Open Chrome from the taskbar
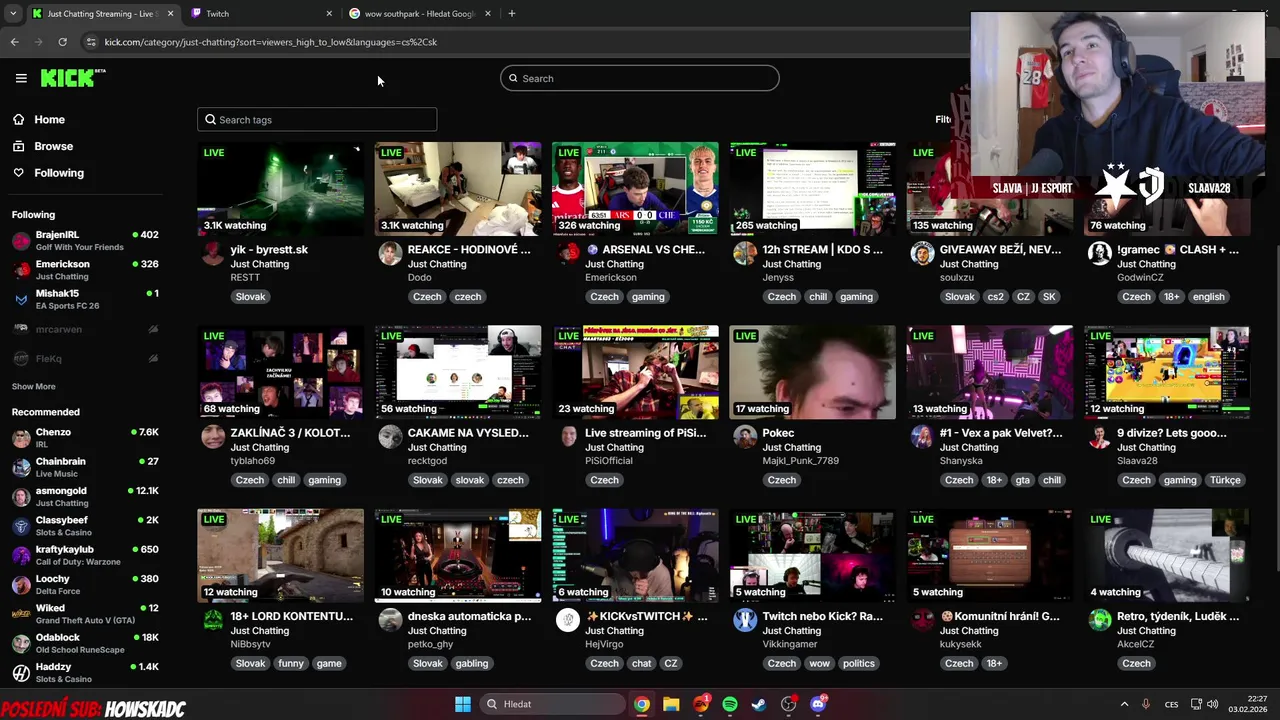 pos(642,704)
